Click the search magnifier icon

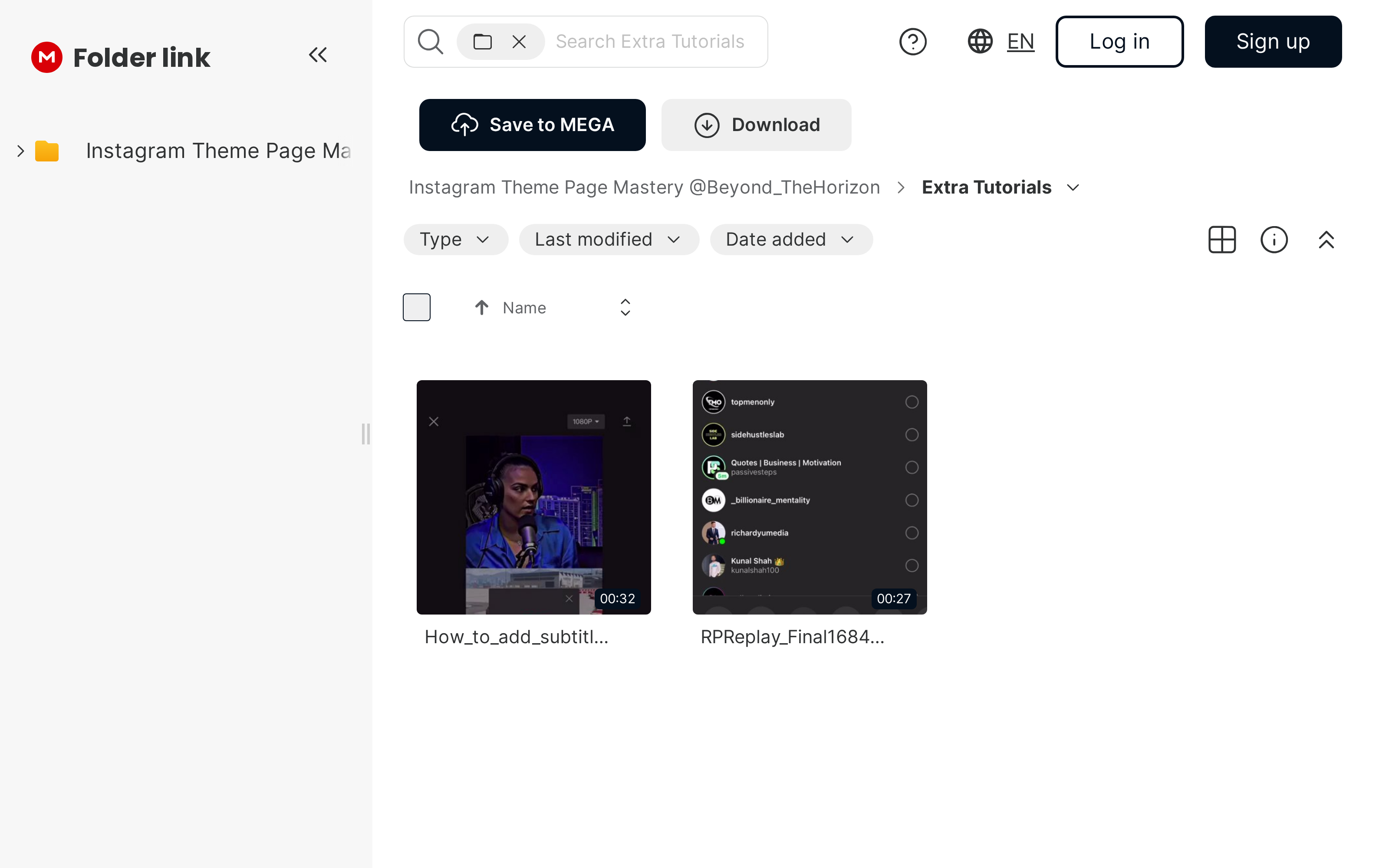click(x=430, y=42)
